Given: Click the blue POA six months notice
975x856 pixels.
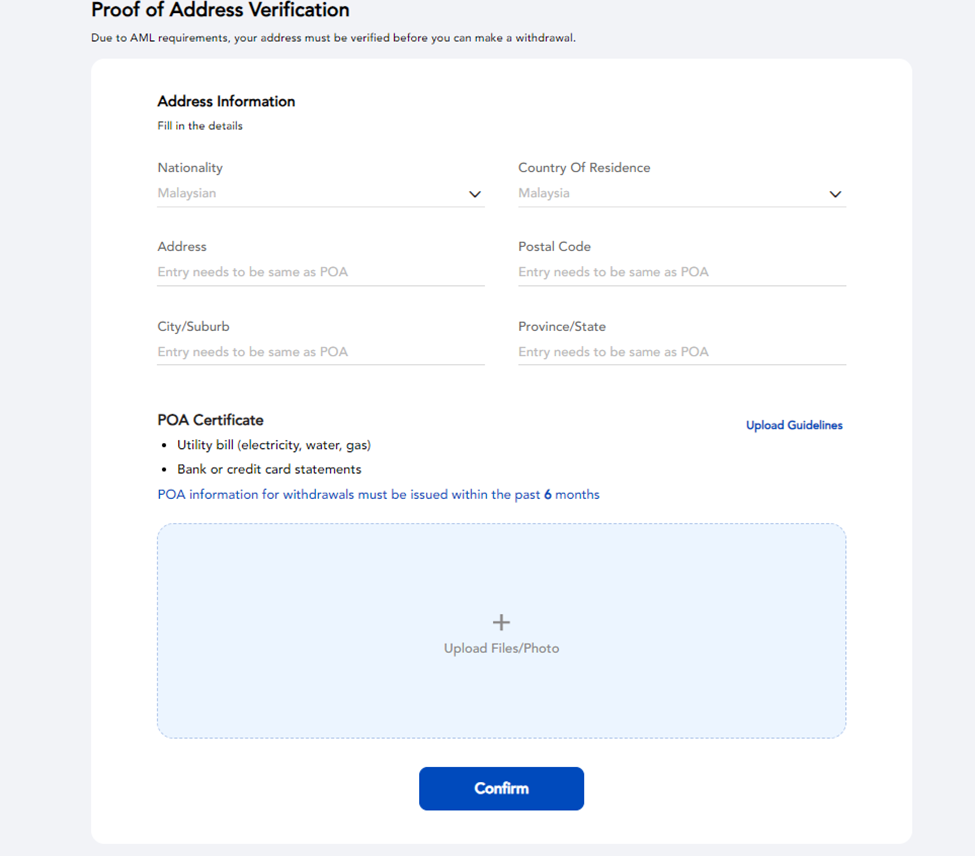Looking at the screenshot, I should [378, 495].
